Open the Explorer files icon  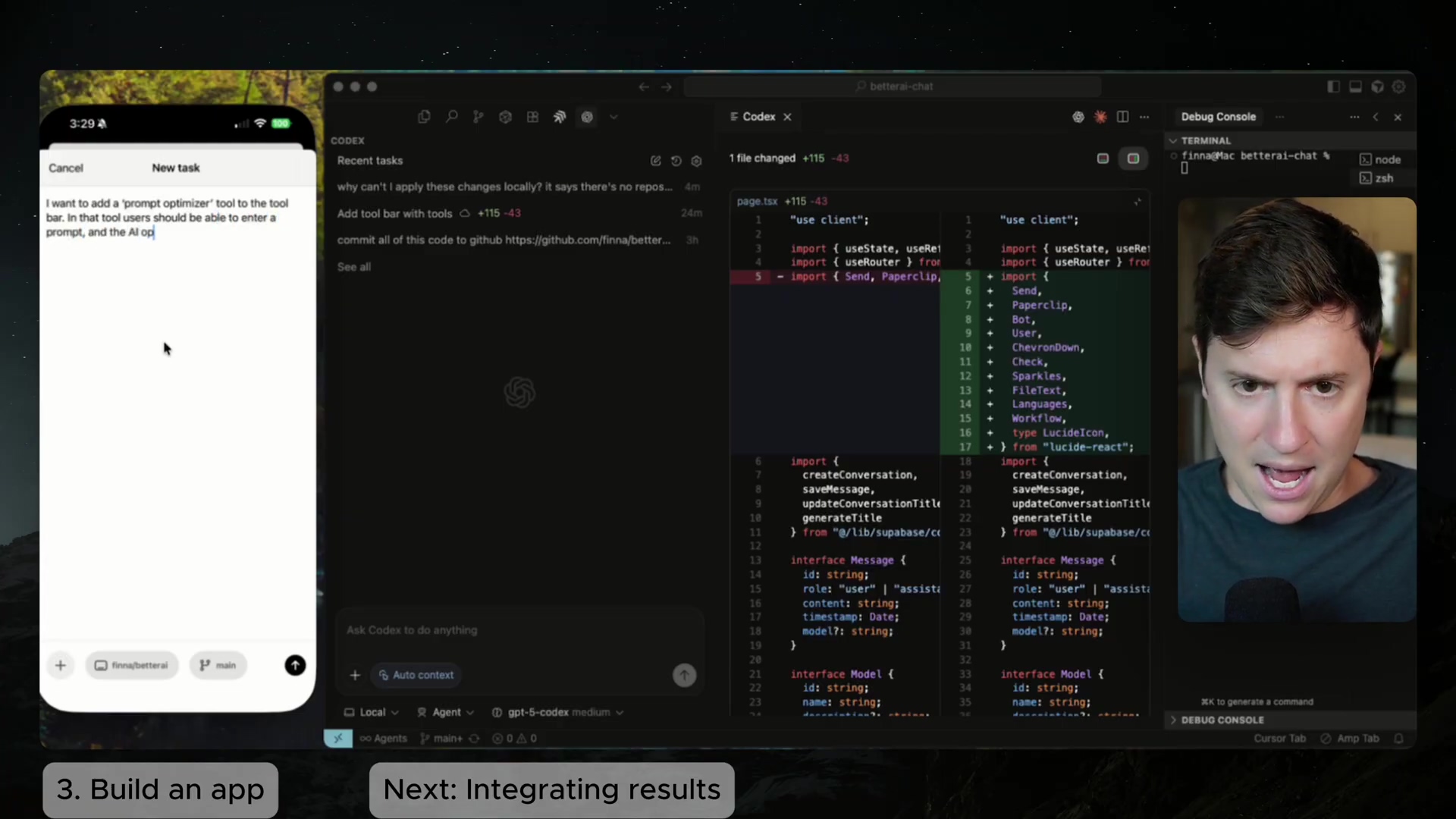pos(424,117)
